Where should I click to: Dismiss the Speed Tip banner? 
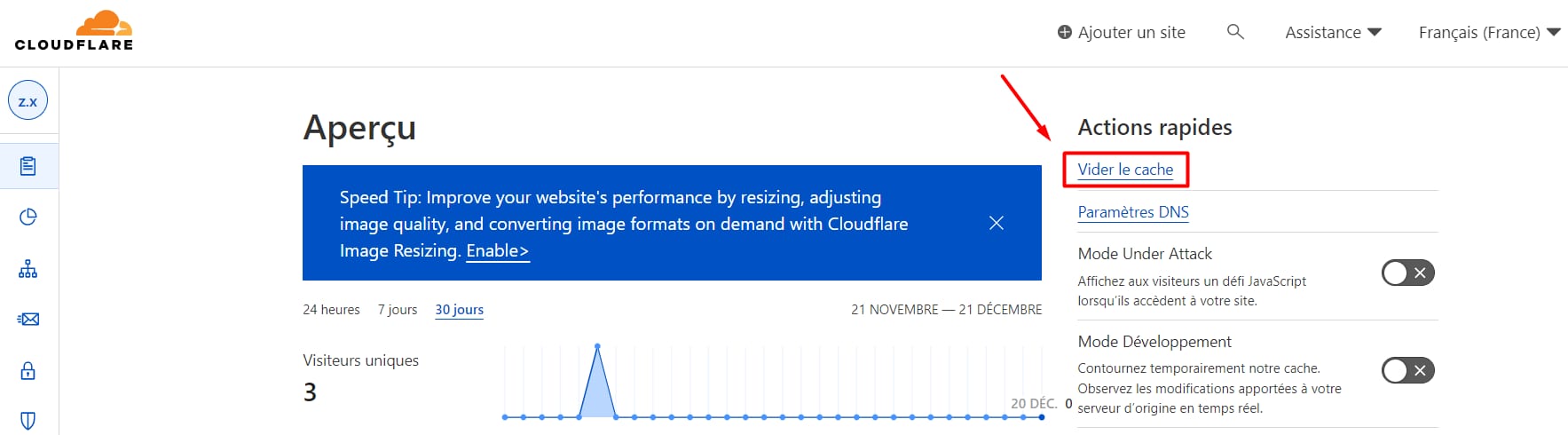click(997, 223)
